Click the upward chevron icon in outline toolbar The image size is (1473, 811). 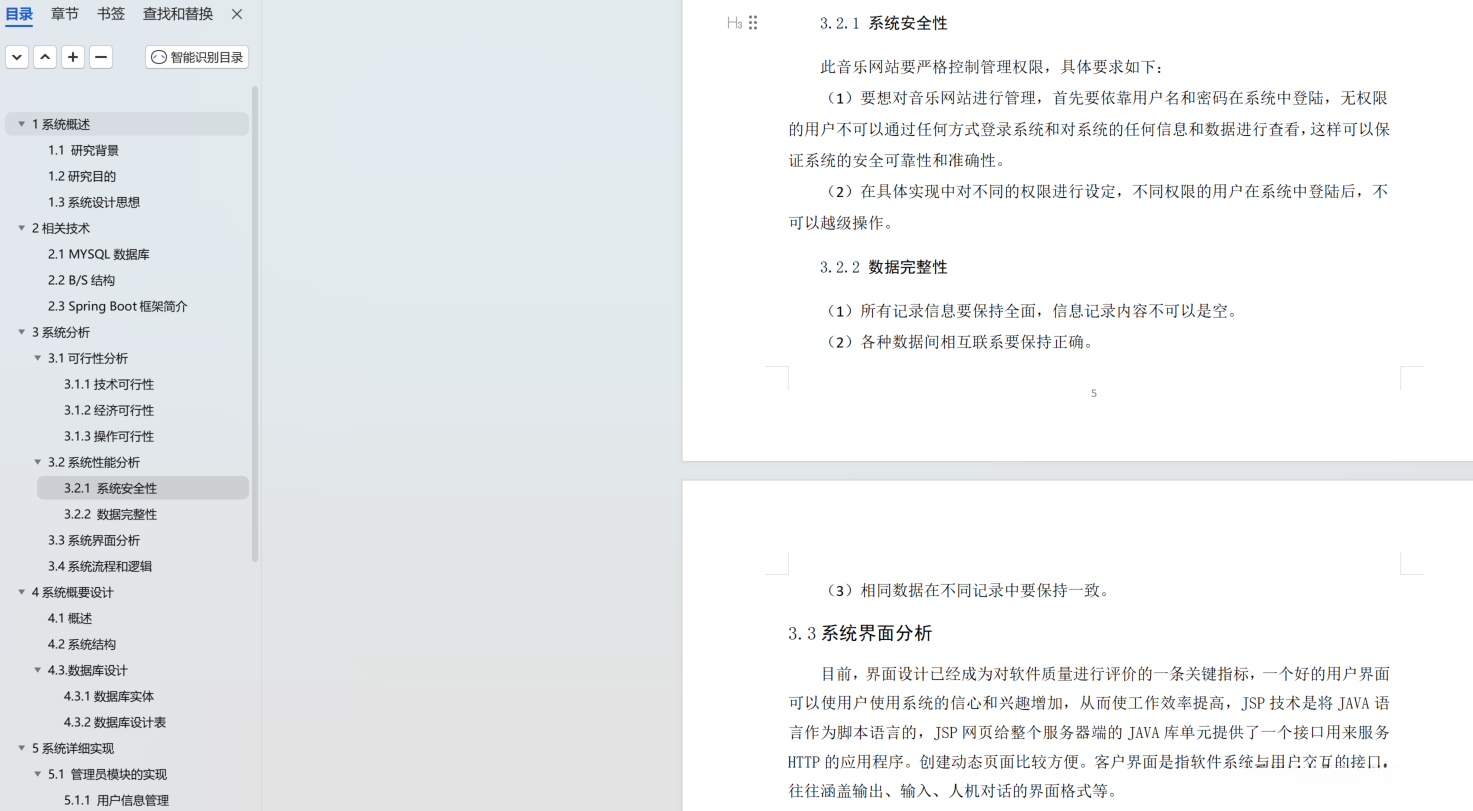44,57
